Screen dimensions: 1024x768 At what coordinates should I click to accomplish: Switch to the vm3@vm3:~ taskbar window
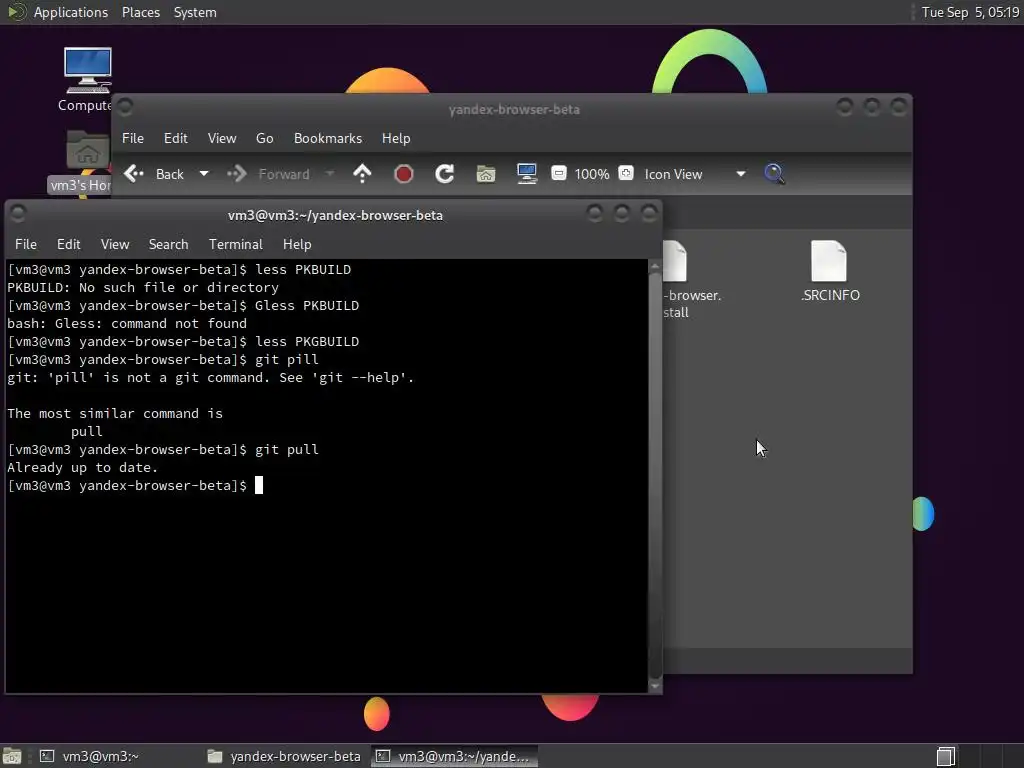click(x=90, y=756)
